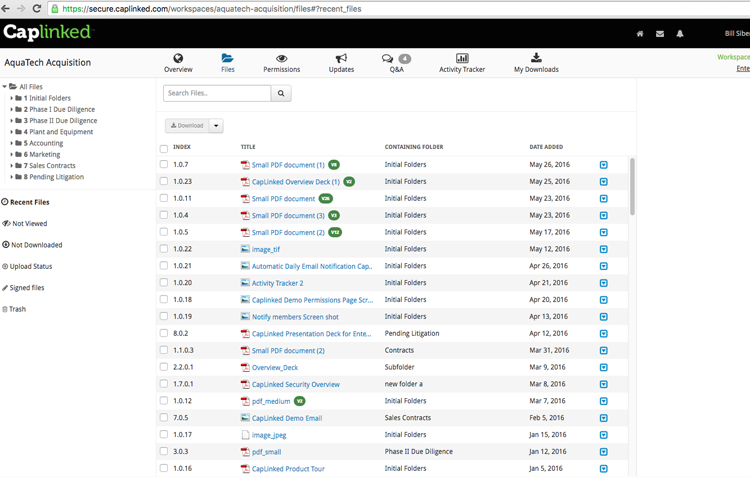Open the Permissions tab
The height and width of the screenshot is (480, 750).
click(282, 63)
